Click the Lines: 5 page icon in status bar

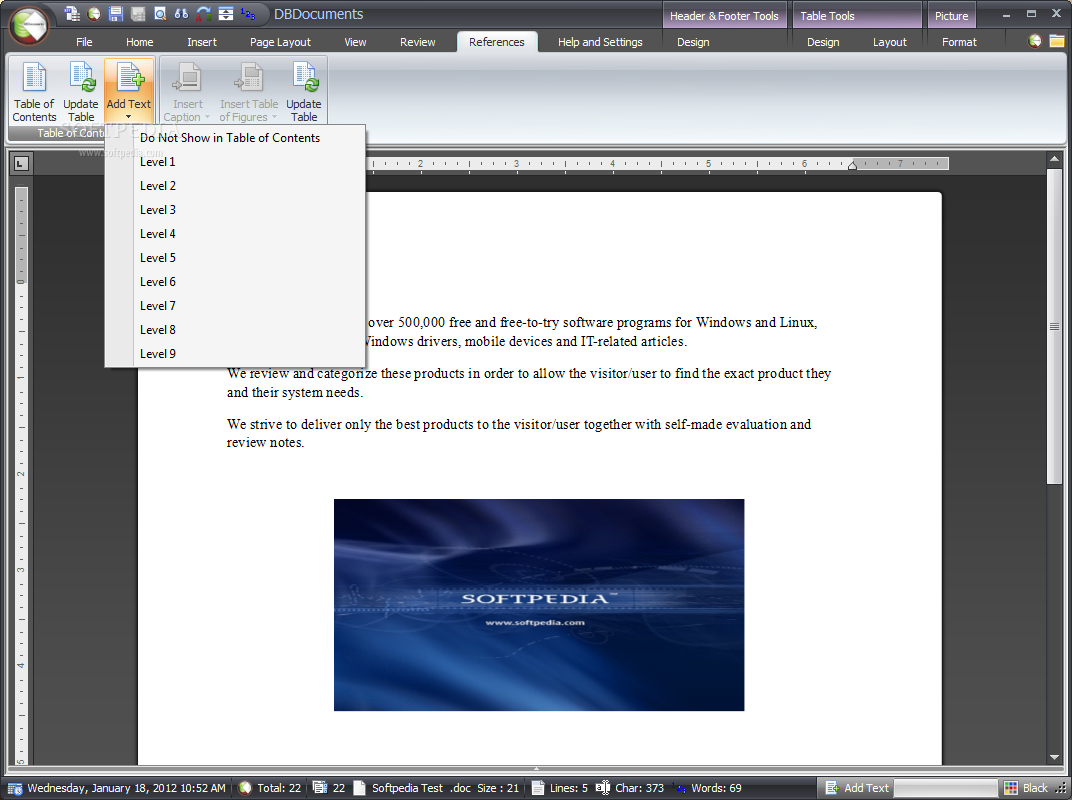click(538, 788)
